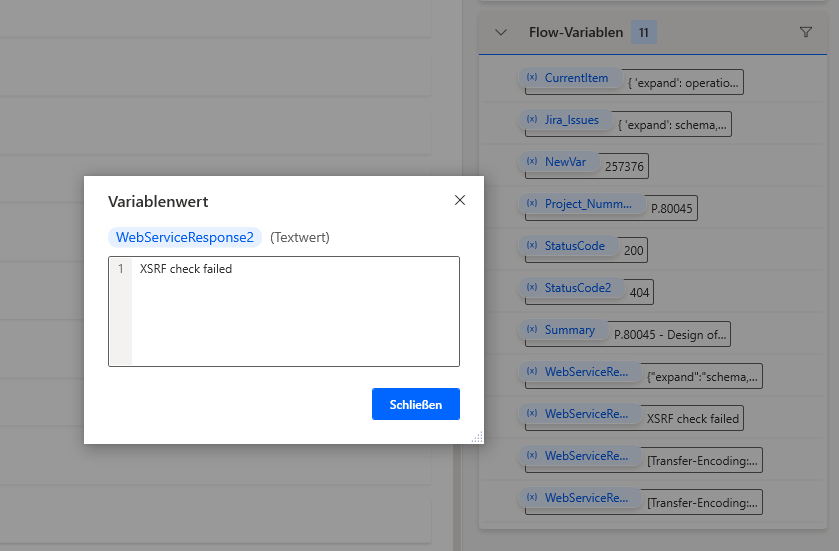Click the StatusCode2 variable icon

tap(532, 287)
